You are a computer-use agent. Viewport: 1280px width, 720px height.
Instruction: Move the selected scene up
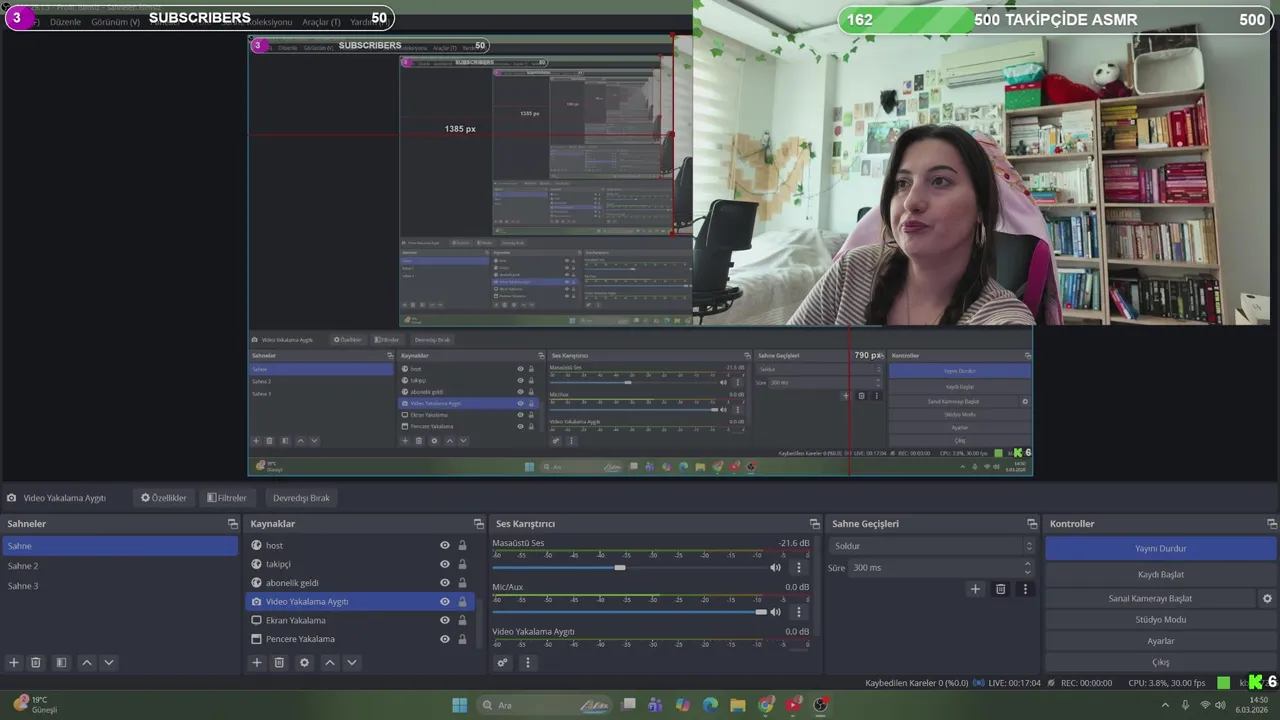click(87, 662)
